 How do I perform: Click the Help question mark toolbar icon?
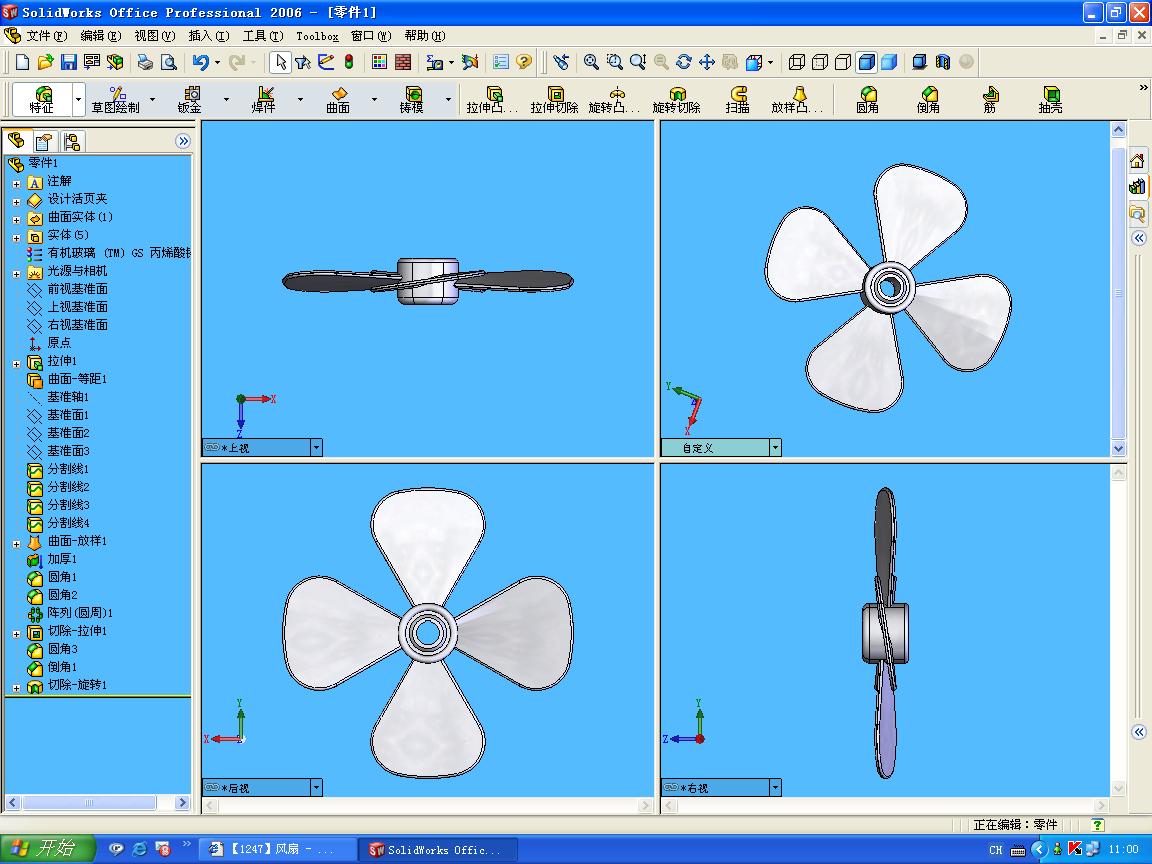pyautogui.click(x=524, y=62)
